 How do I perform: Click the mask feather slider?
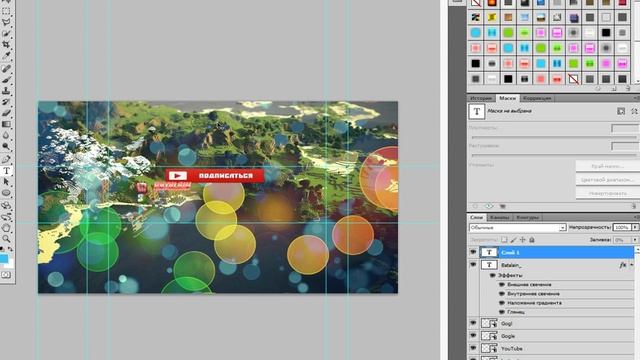pyautogui.click(x=553, y=155)
